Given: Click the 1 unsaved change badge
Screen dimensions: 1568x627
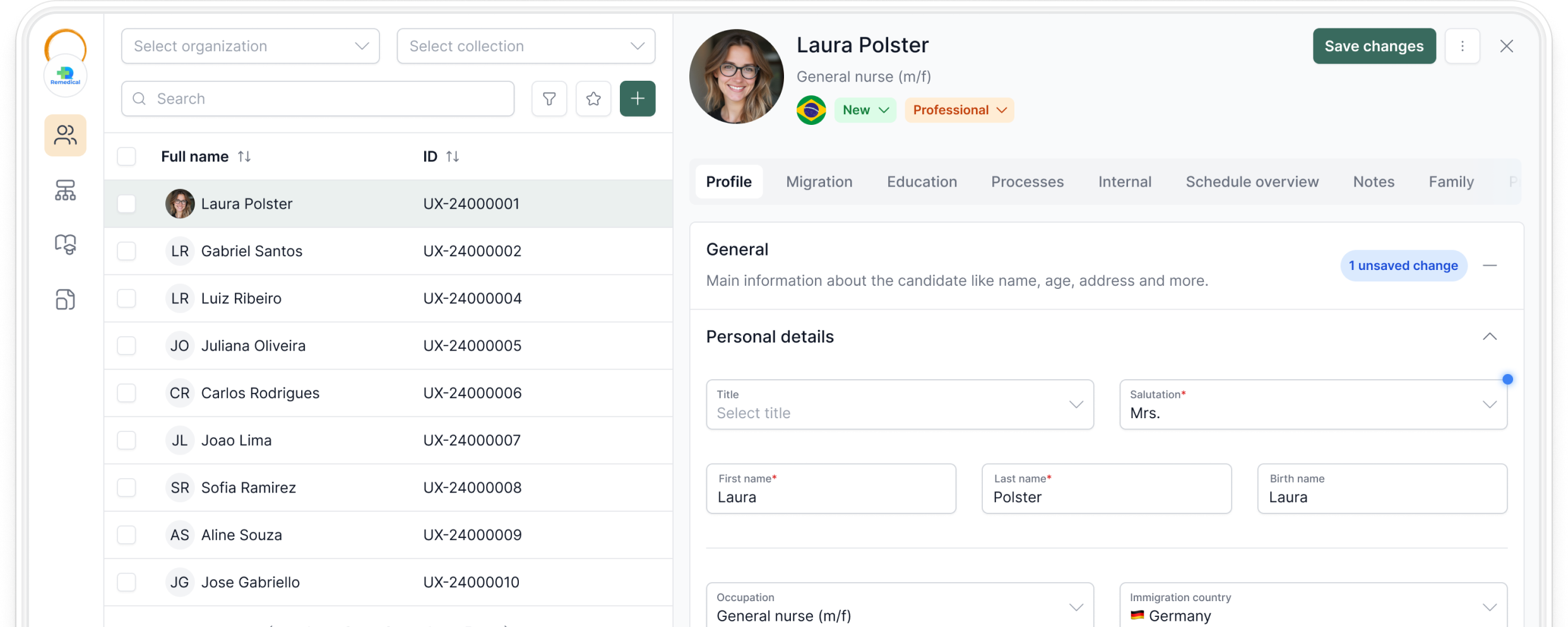Looking at the screenshot, I should [1404, 266].
